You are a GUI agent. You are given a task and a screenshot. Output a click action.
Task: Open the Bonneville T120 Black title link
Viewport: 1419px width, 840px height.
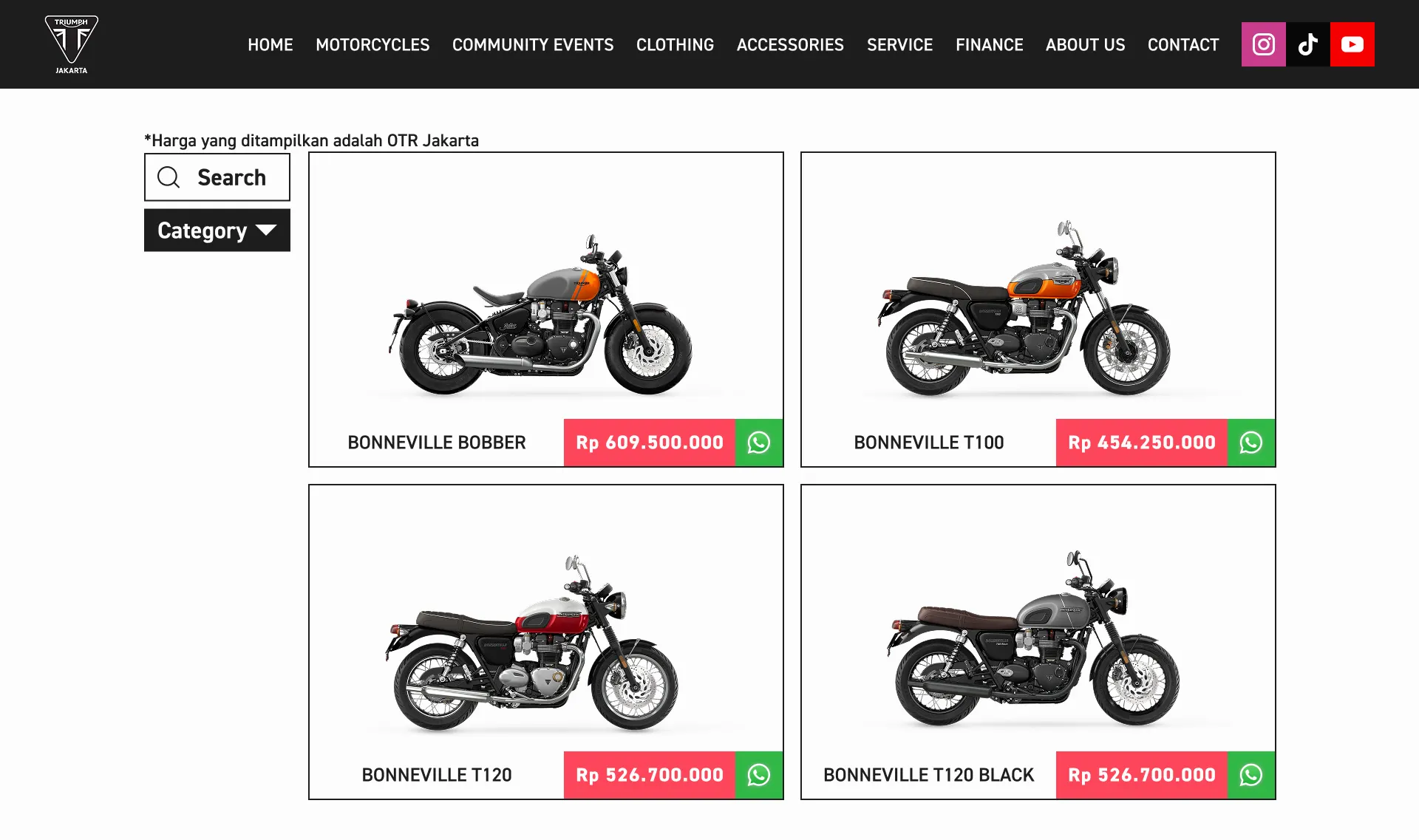point(929,775)
